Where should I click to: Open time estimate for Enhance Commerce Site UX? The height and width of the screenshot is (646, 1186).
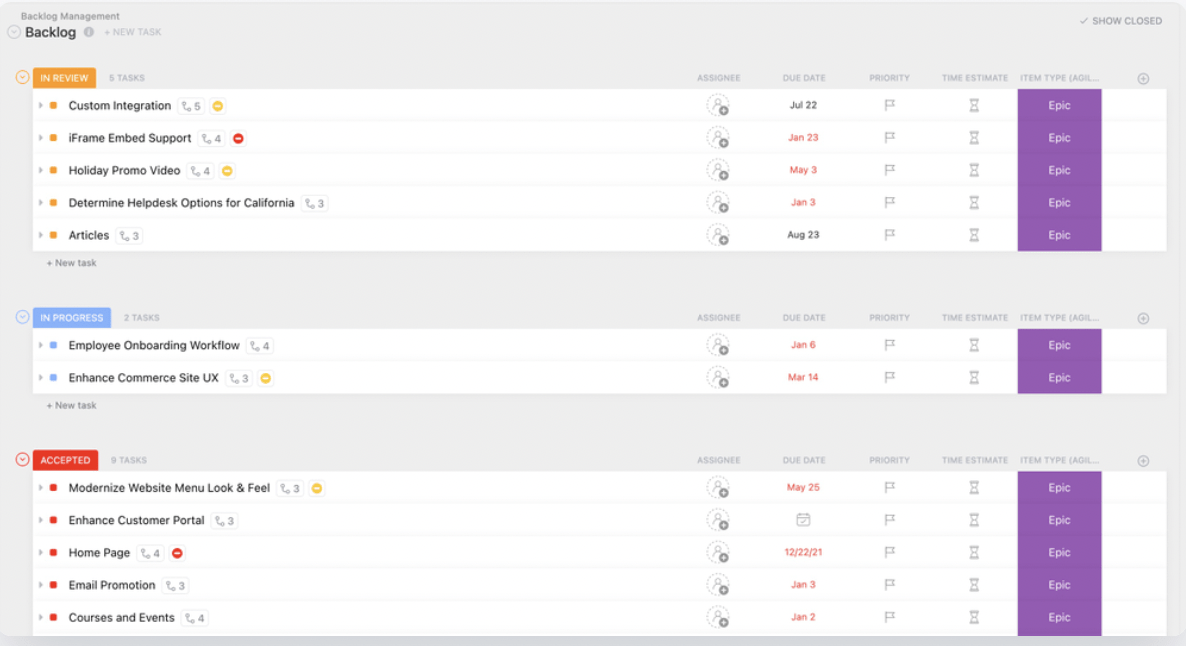[974, 377]
